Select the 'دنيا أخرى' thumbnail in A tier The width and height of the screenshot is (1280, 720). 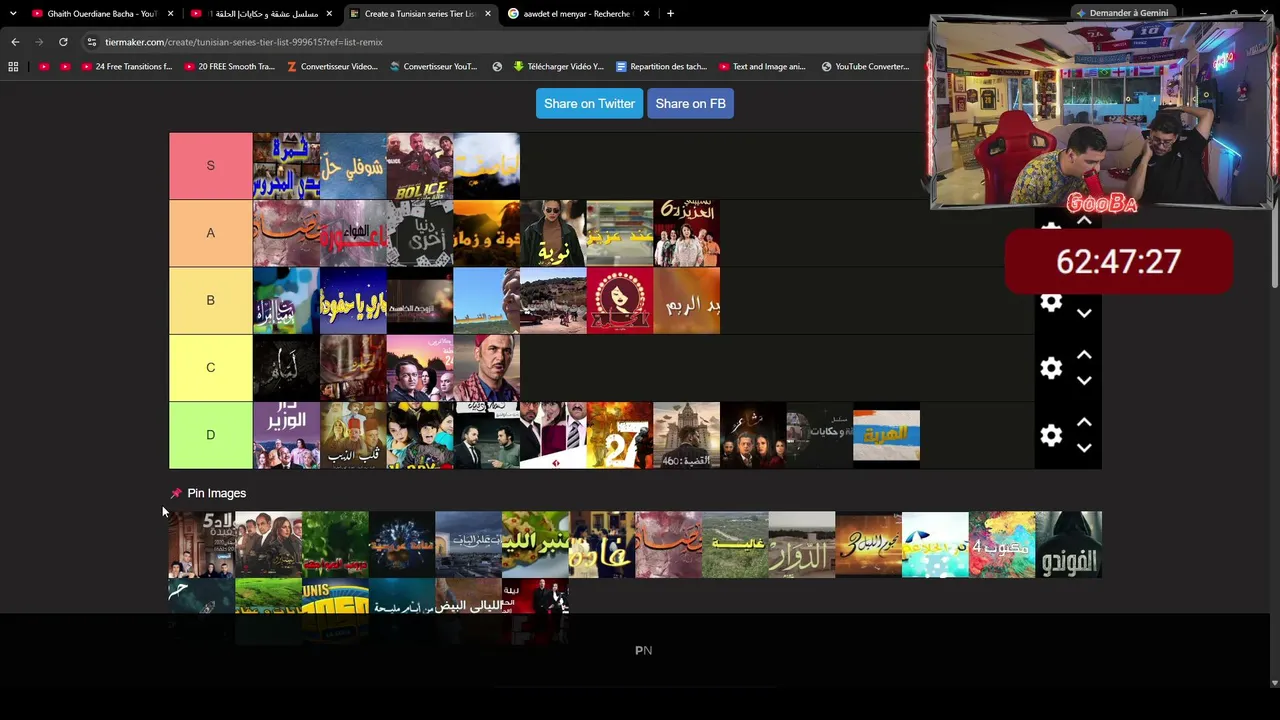click(x=420, y=233)
